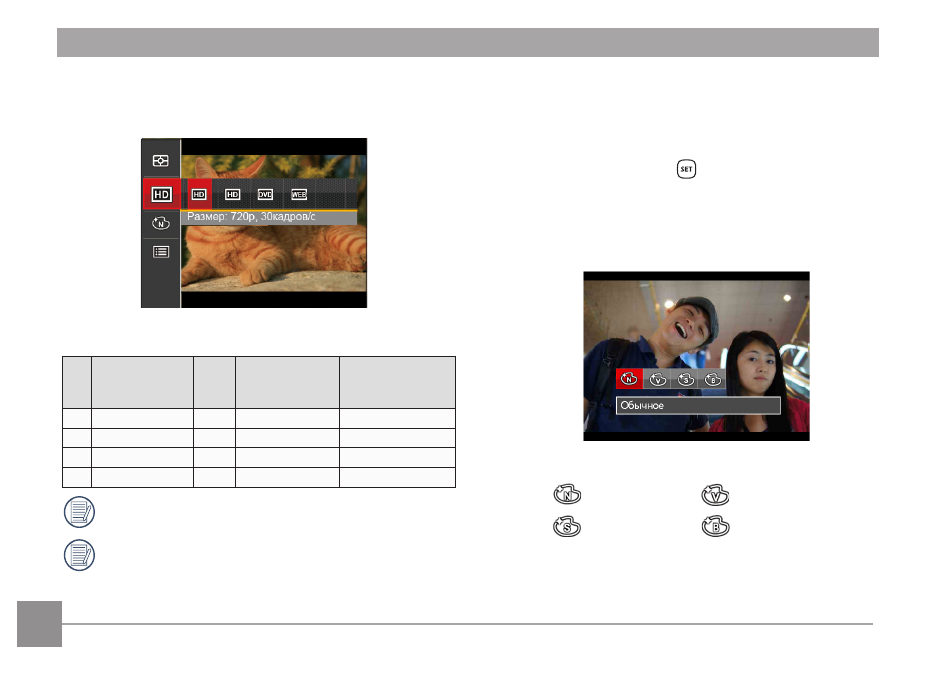
Task: Select the WEB video size option
Action: pos(299,194)
